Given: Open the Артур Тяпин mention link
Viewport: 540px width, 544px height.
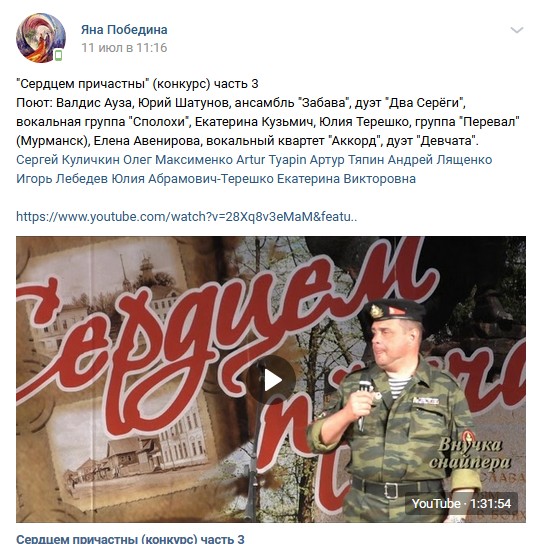Looking at the screenshot, I should (347, 160).
